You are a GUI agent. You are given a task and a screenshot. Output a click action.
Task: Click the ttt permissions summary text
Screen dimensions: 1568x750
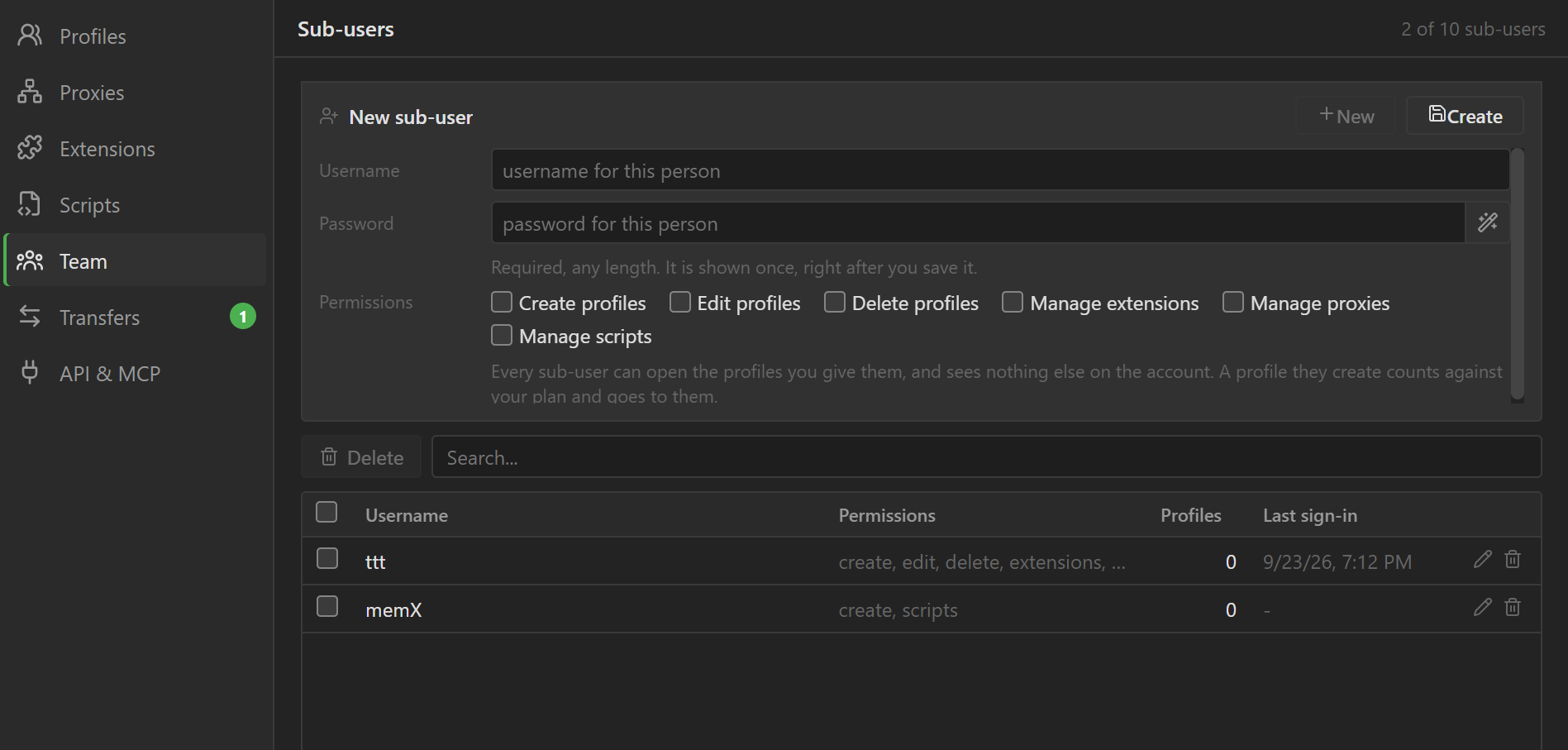[x=982, y=562]
